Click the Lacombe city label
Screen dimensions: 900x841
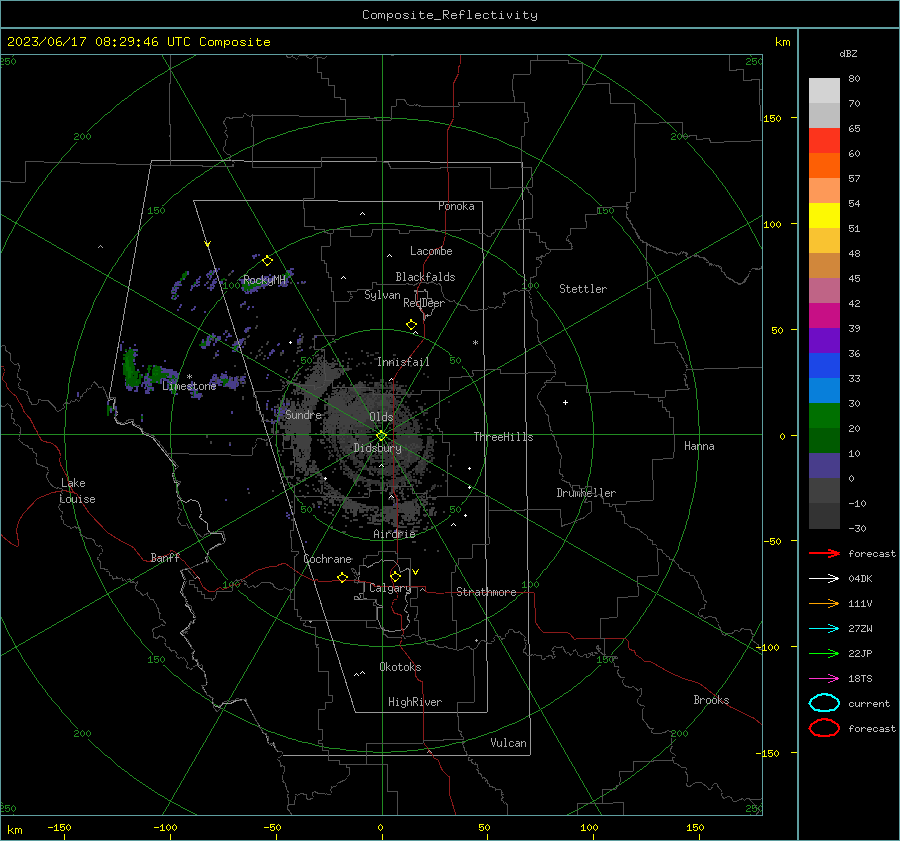click(431, 251)
